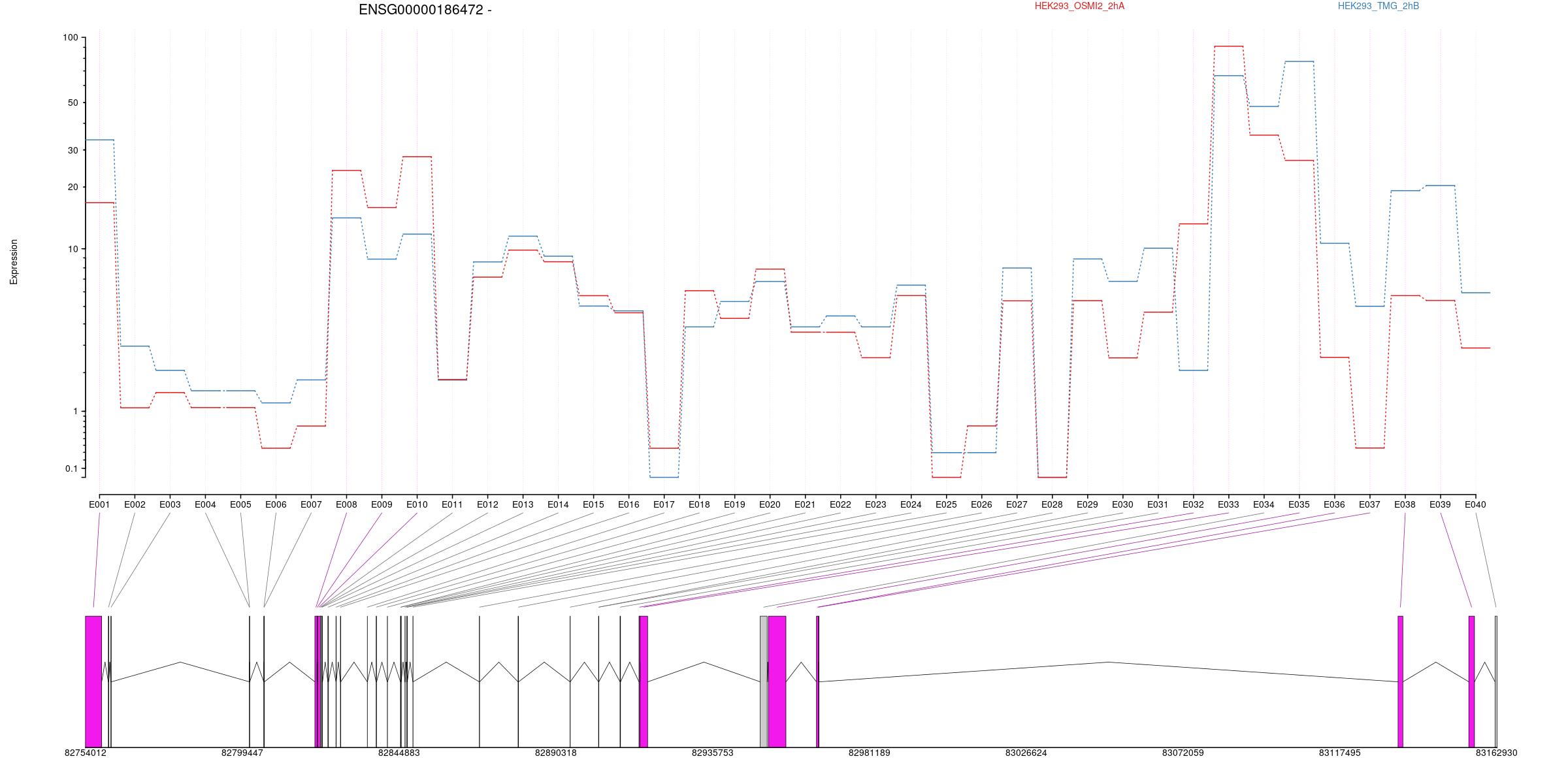
Task: Click exon label E035
Action: click(x=1299, y=504)
